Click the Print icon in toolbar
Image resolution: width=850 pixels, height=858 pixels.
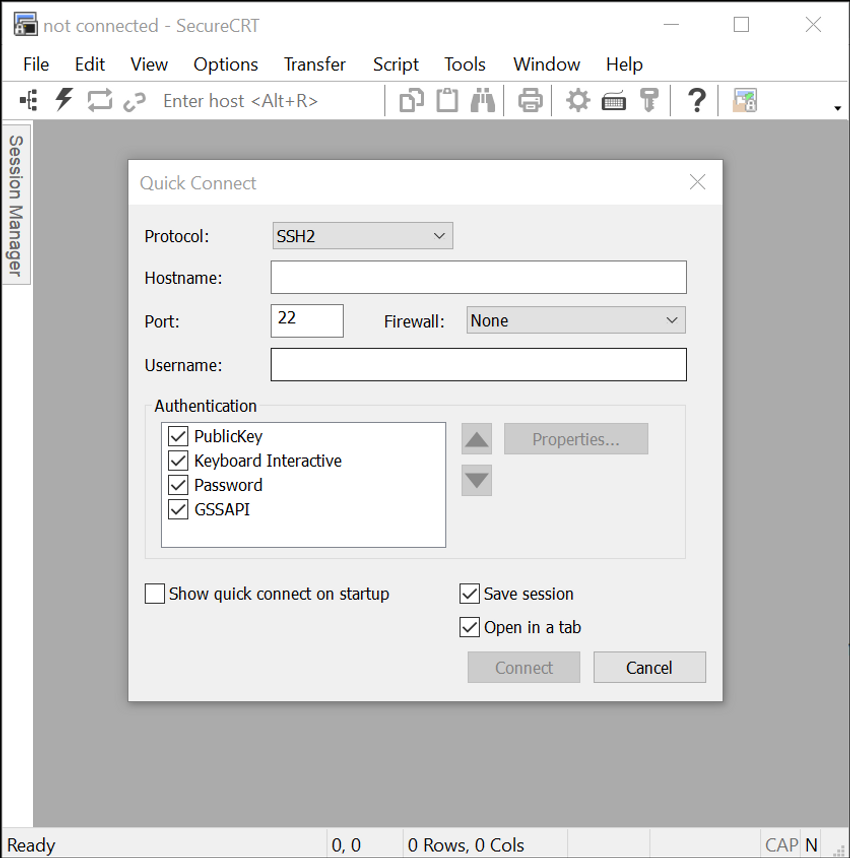[x=530, y=101]
